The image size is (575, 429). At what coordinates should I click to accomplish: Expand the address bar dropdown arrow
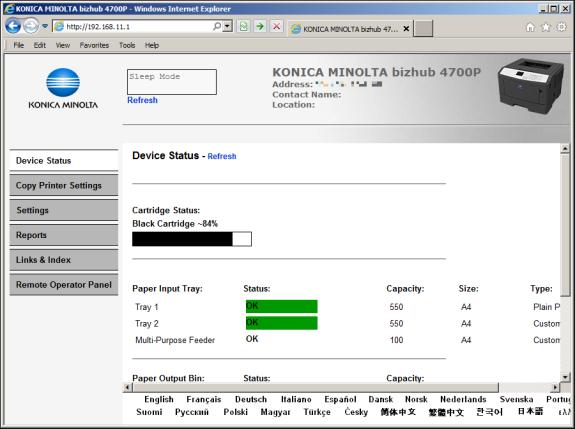228,26
